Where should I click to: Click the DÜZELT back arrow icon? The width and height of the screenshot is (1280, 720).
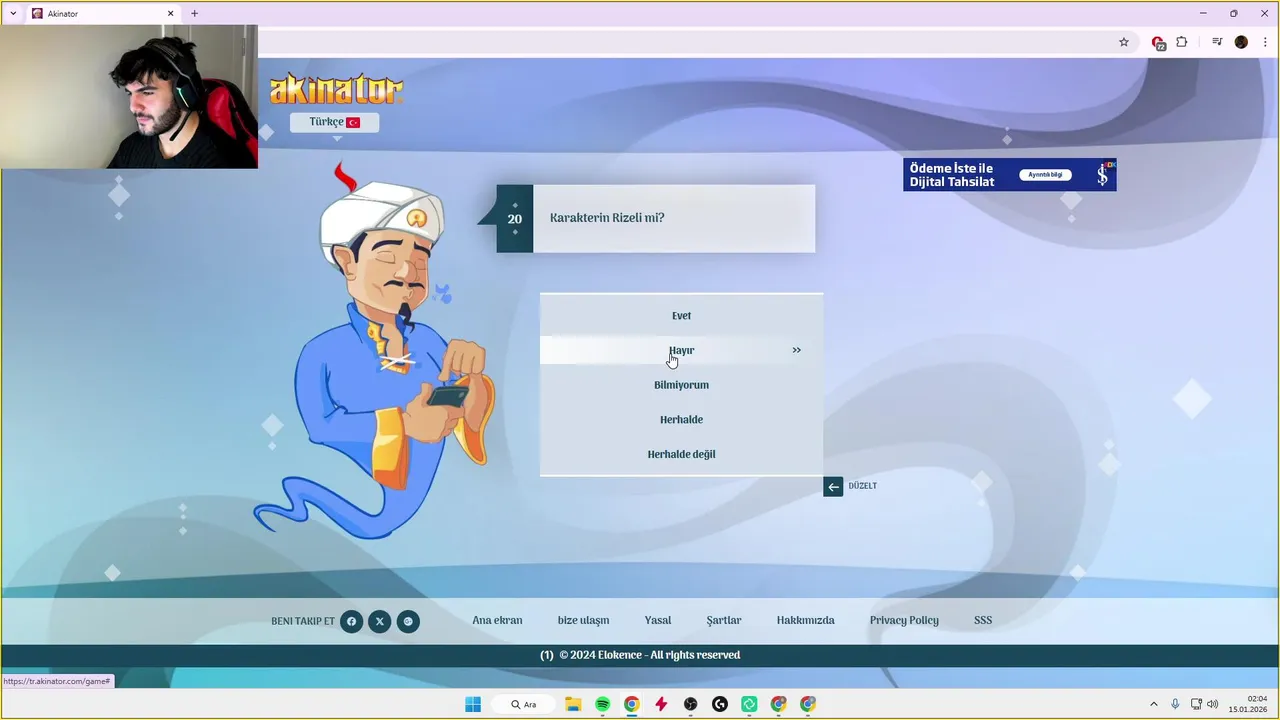click(833, 487)
